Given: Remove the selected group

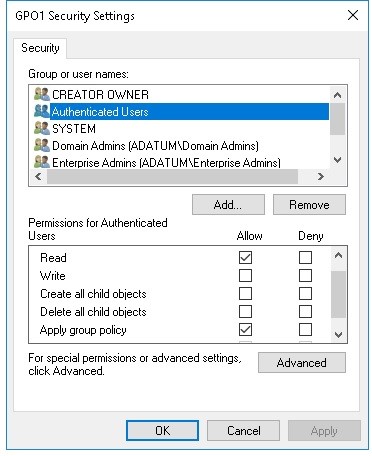Looking at the screenshot, I should tap(309, 205).
